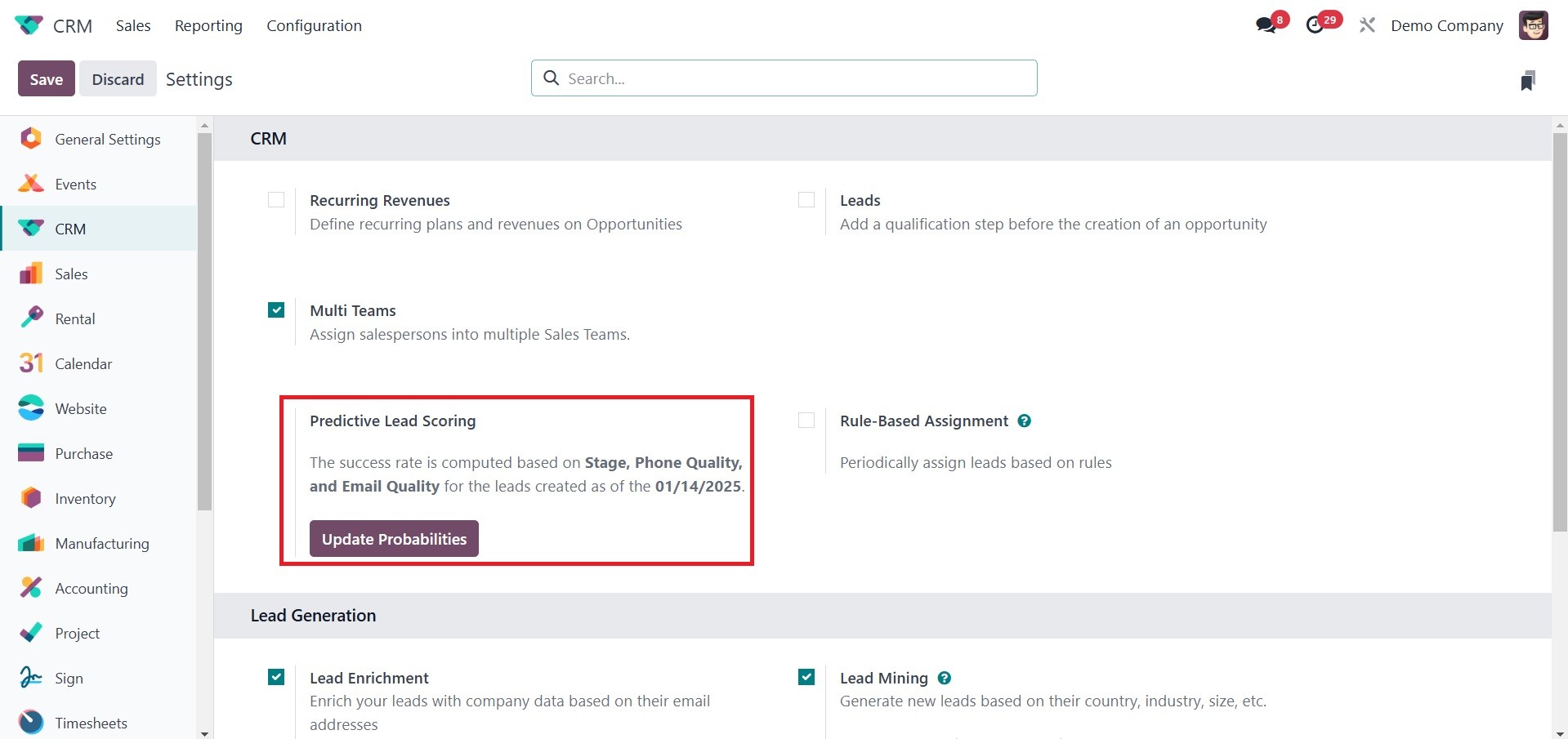The width and height of the screenshot is (1568, 739).
Task: Click the debug tools wrench icon
Action: (x=1367, y=25)
